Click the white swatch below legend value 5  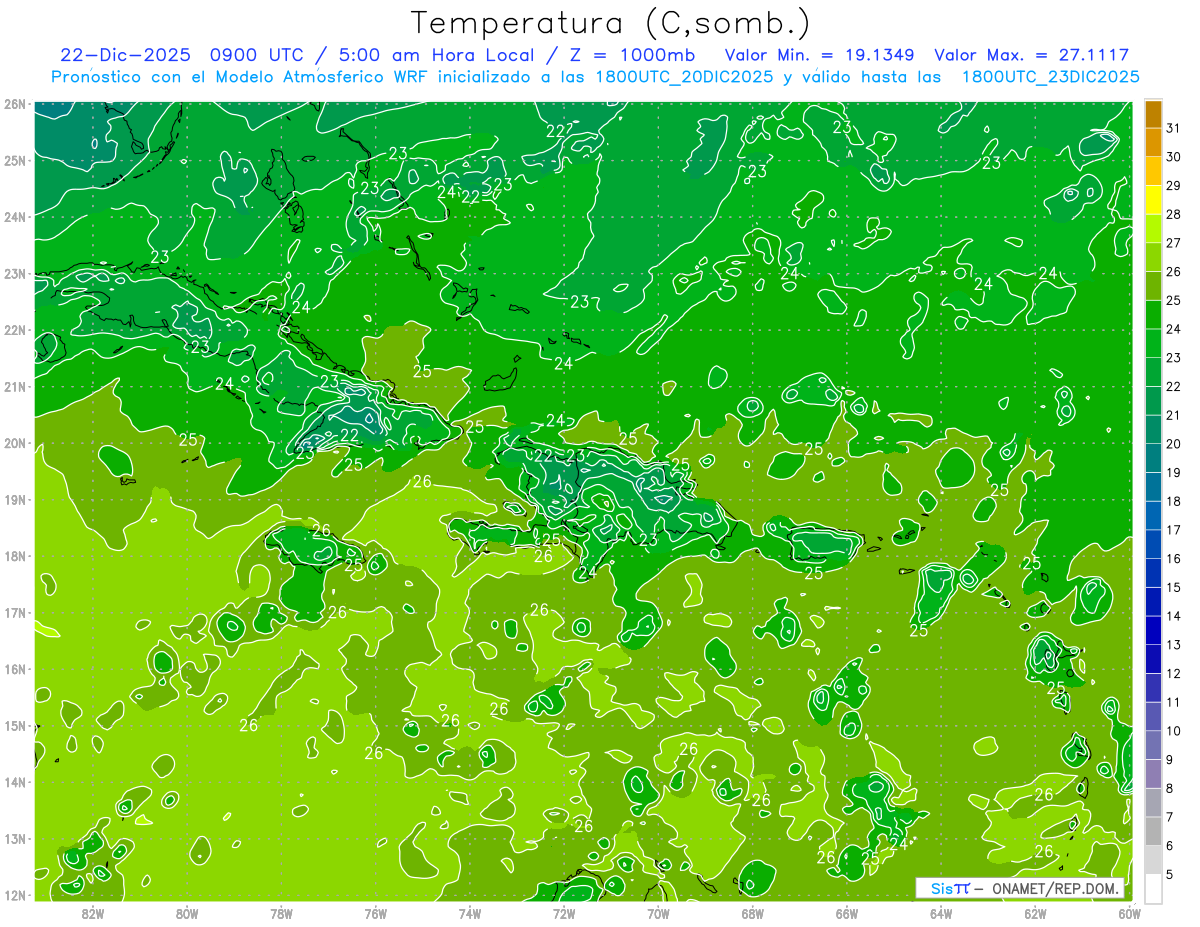pos(1153,888)
